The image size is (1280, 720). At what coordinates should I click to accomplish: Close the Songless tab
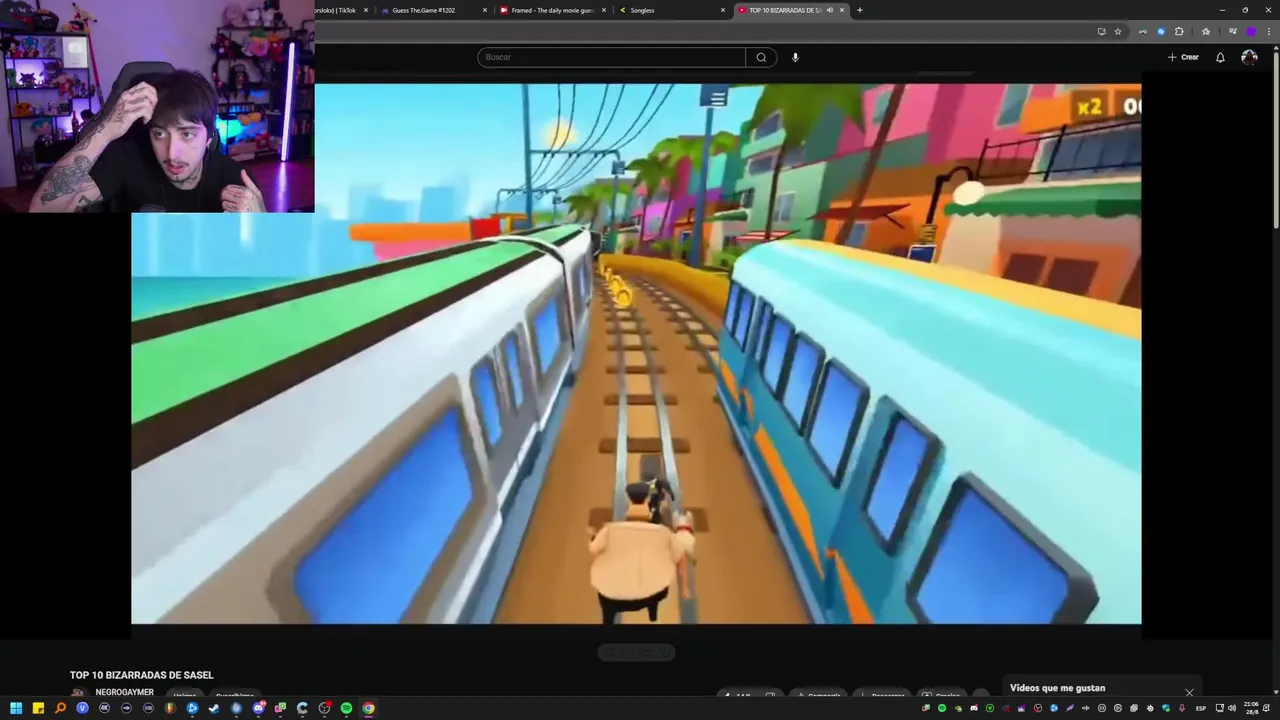(x=723, y=10)
